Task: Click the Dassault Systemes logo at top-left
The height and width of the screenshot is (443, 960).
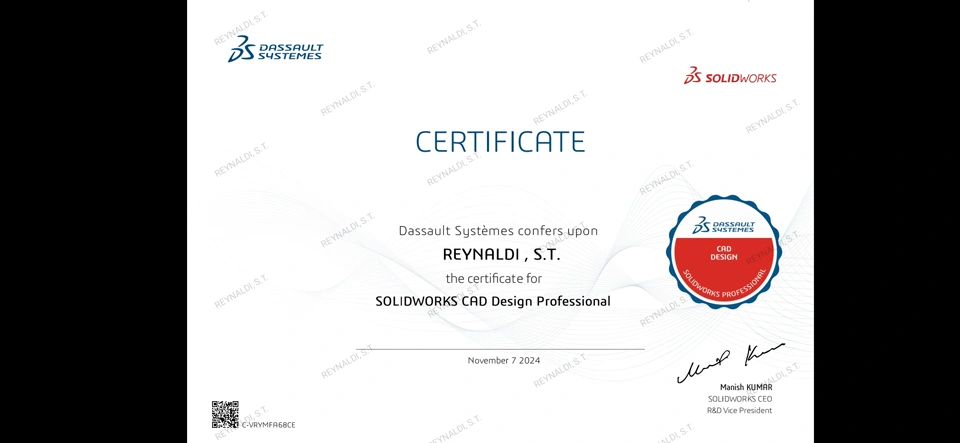Action: tap(276, 48)
